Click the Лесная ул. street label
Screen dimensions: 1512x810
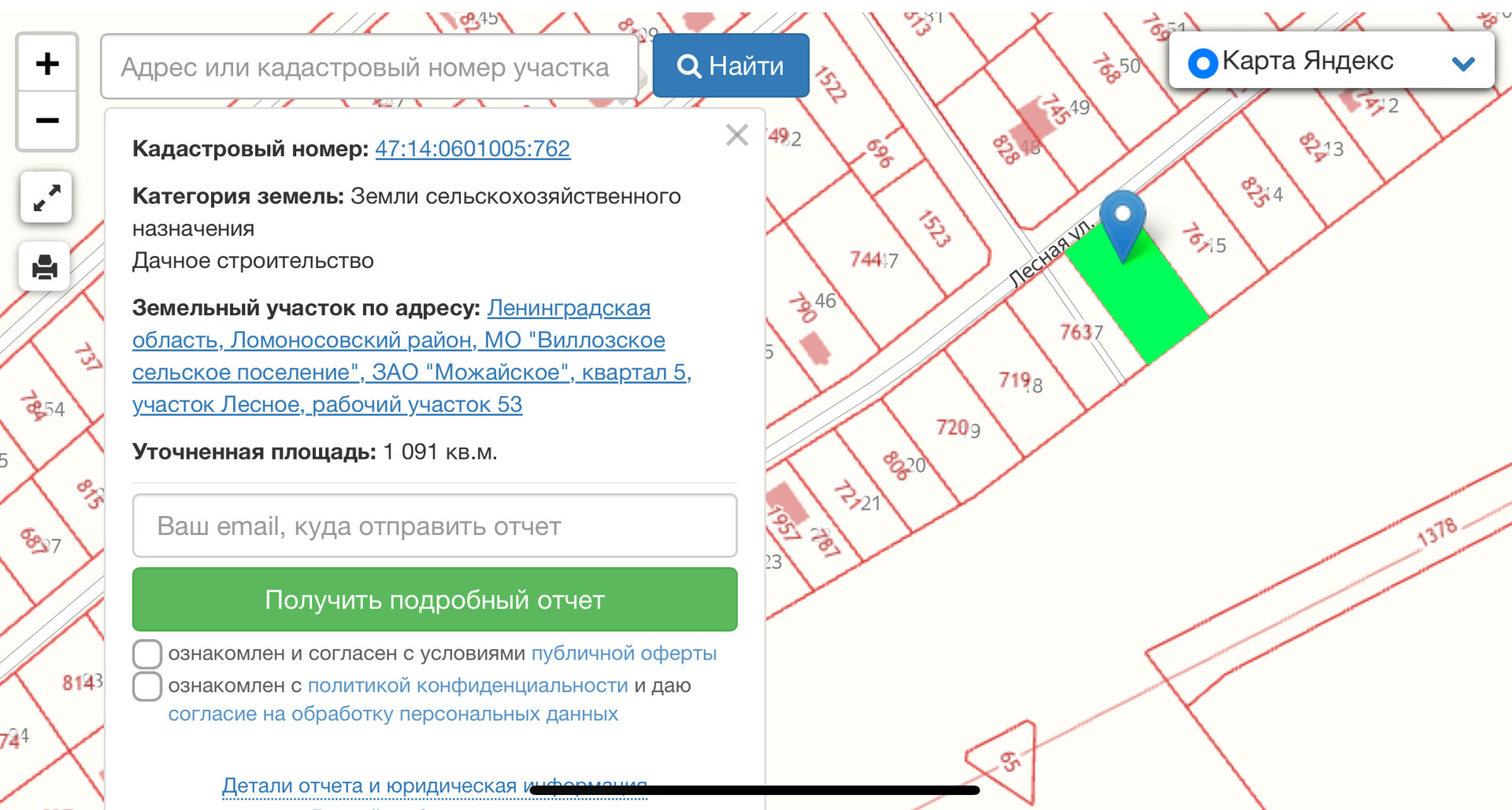[1051, 253]
